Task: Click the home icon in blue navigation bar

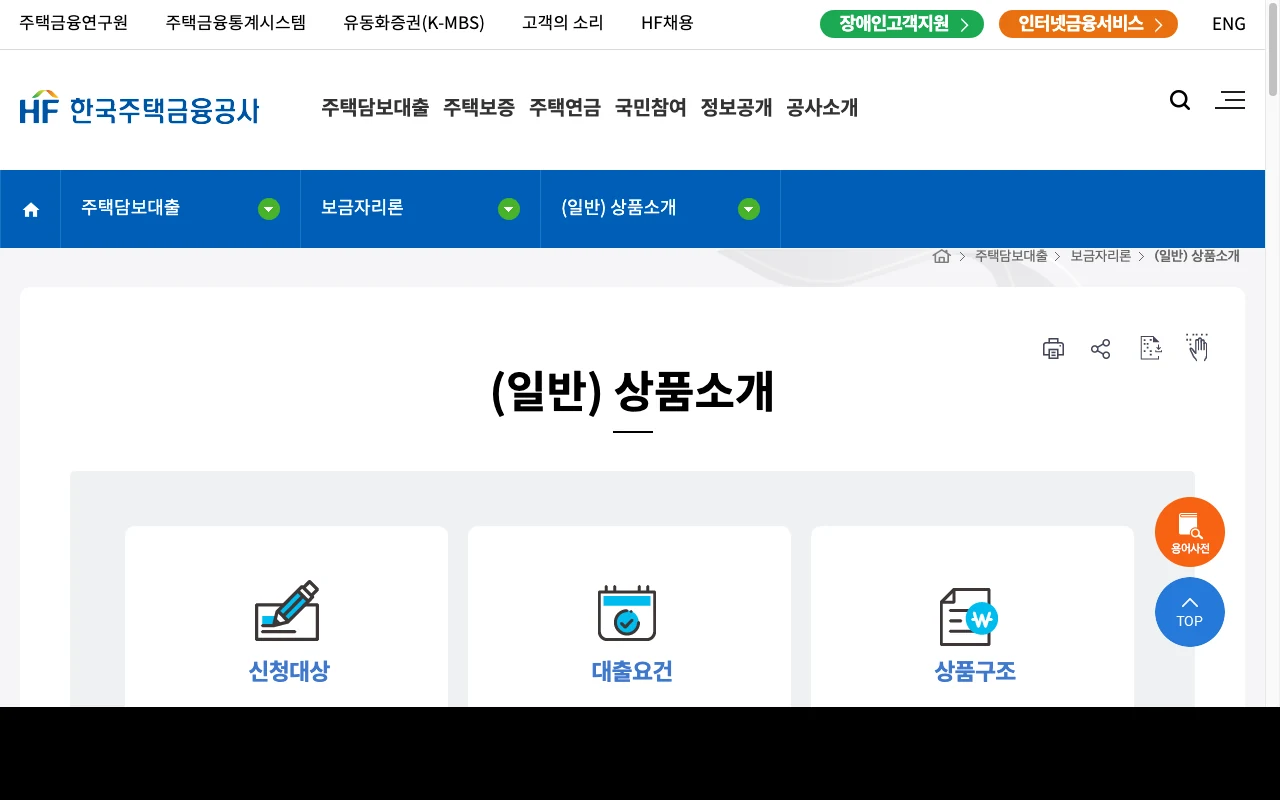Action: (x=31, y=209)
